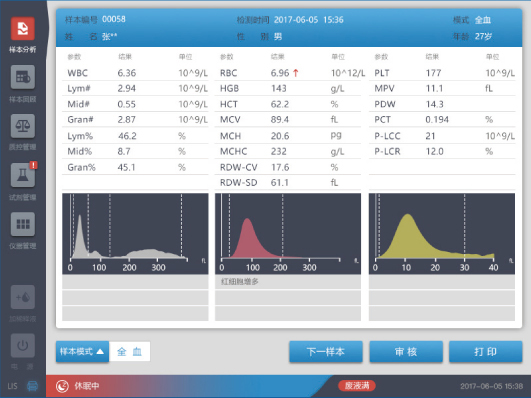The height and width of the screenshot is (398, 531).
Task: Click the yellow PLT histogram chart
Action: 442,233
